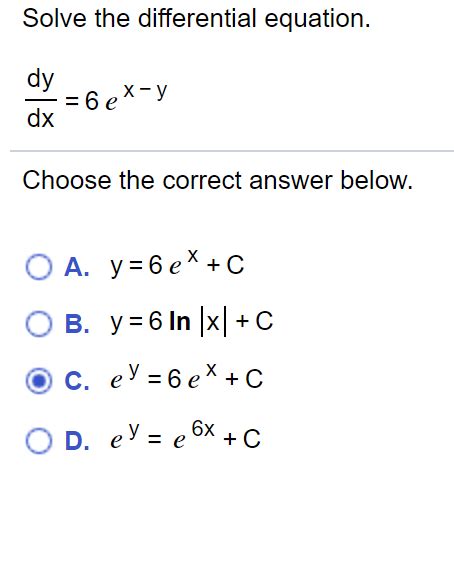The height and width of the screenshot is (588, 454).
Task: Click the 6e^(x−y) right-hand expression
Action: coord(126,97)
